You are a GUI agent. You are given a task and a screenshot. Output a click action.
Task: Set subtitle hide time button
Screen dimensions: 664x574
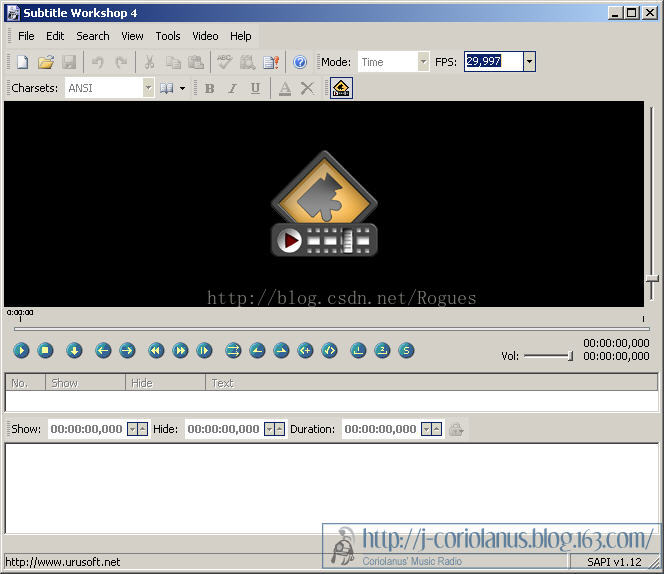281,350
